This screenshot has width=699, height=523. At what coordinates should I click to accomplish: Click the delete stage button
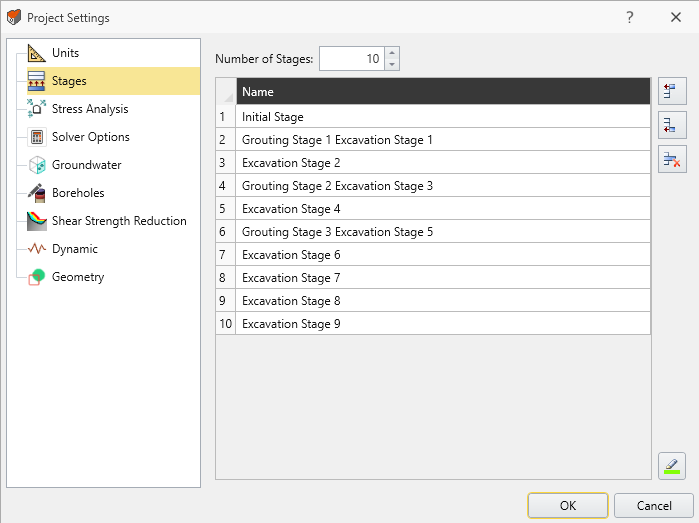672,158
